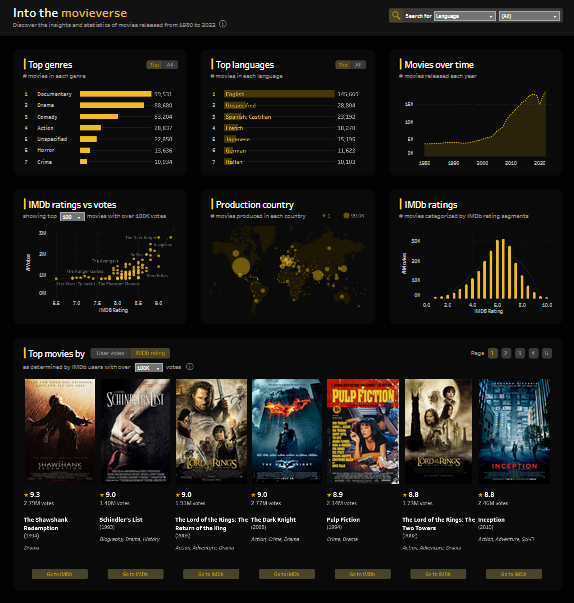The width and height of the screenshot is (574, 603).
Task: Select the Inception poster
Action: 514,431
